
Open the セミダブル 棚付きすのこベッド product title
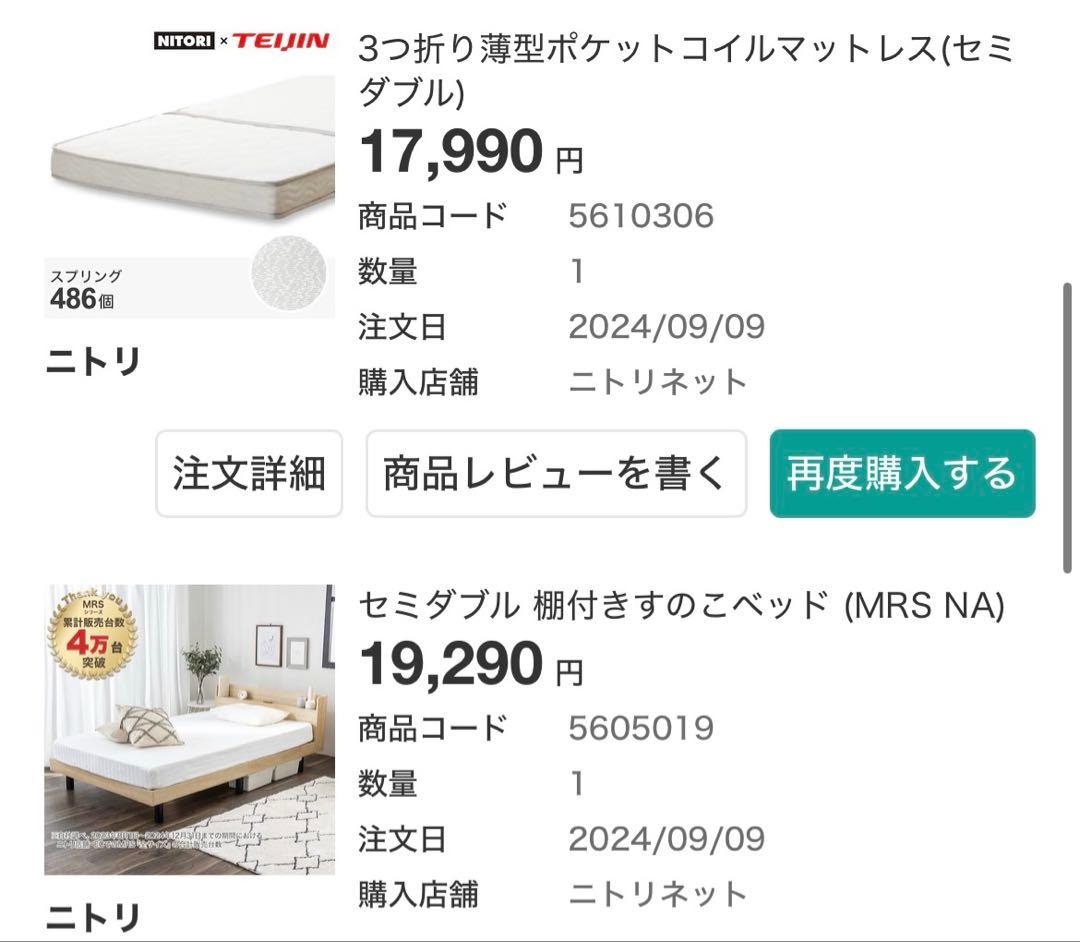tap(680, 606)
